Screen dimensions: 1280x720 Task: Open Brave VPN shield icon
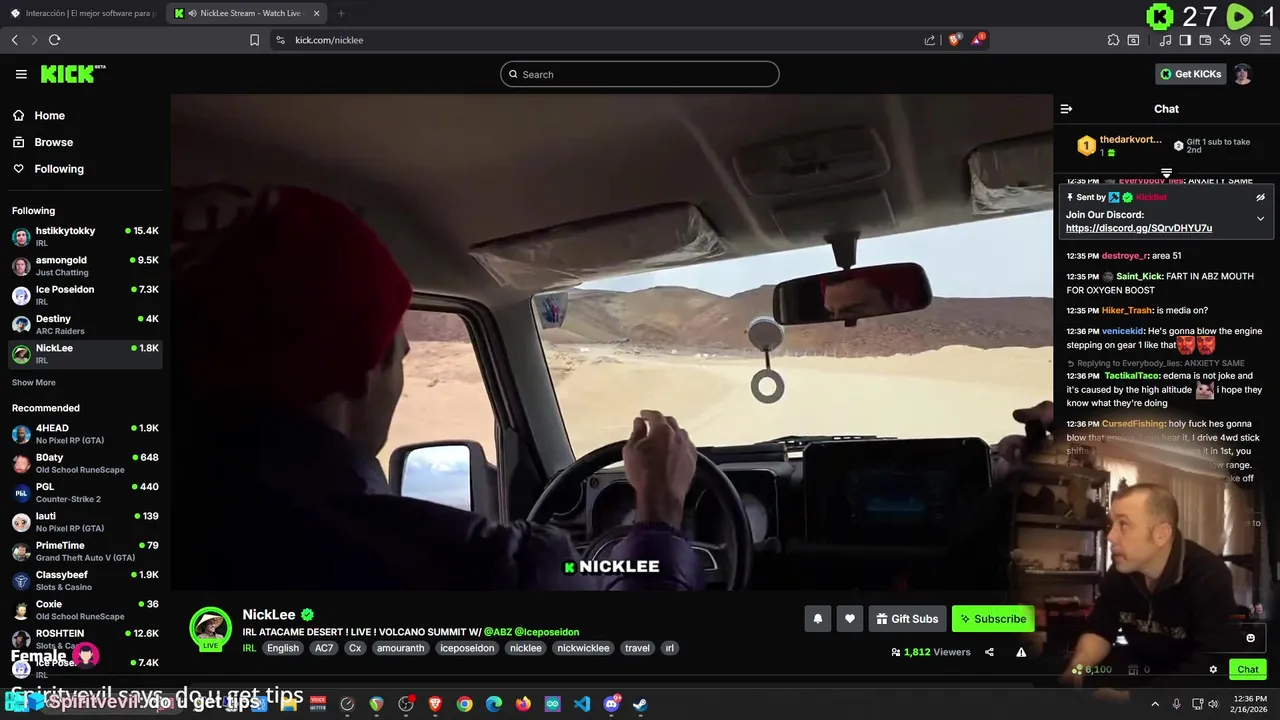[x=1245, y=40]
